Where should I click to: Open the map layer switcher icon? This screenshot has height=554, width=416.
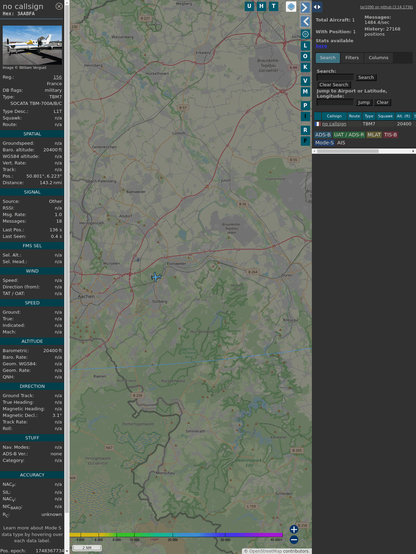(x=291, y=7)
